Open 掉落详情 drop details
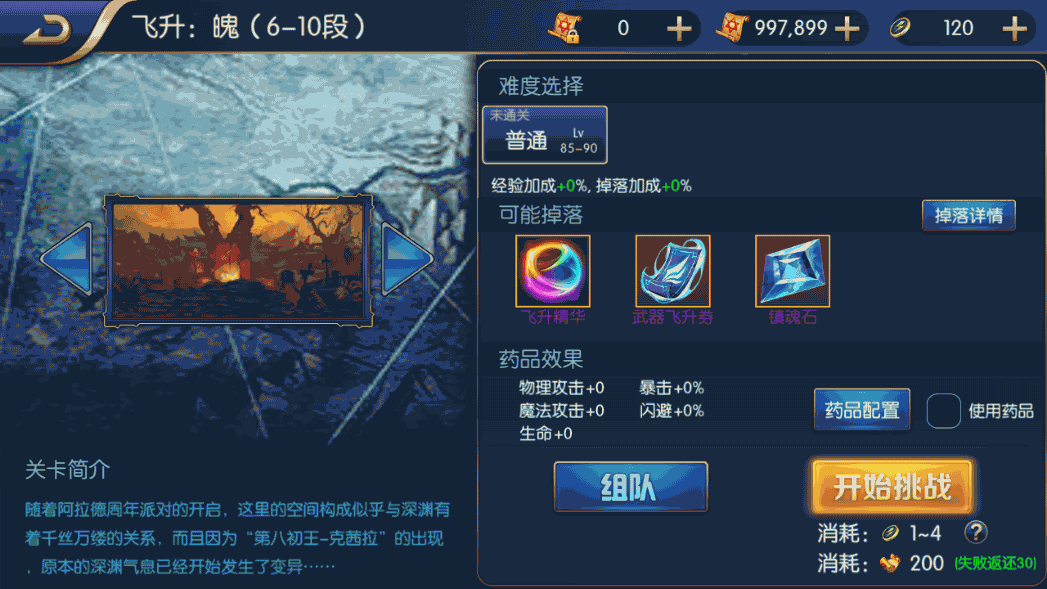Viewport: 1047px width, 589px height. 969,215
